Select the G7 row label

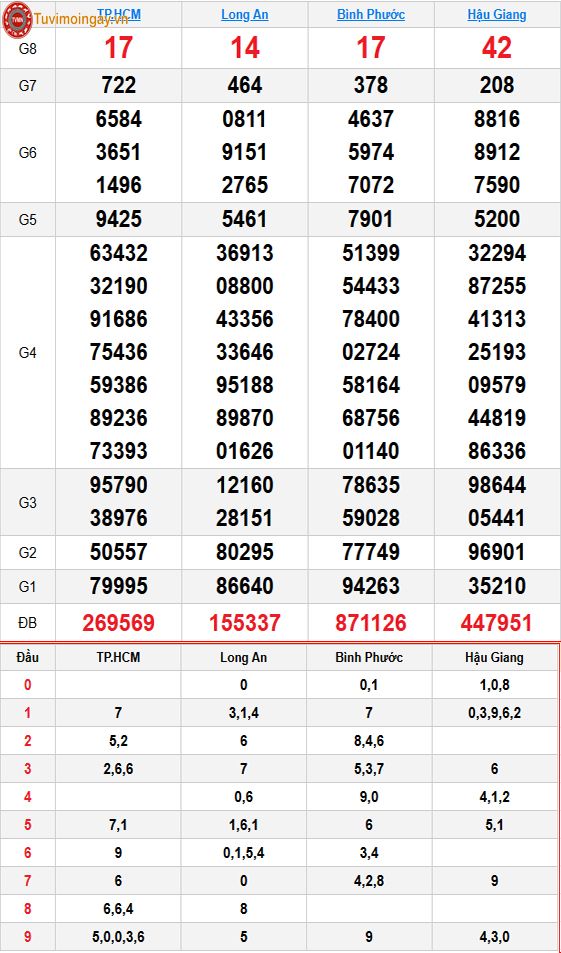[x=28, y=86]
